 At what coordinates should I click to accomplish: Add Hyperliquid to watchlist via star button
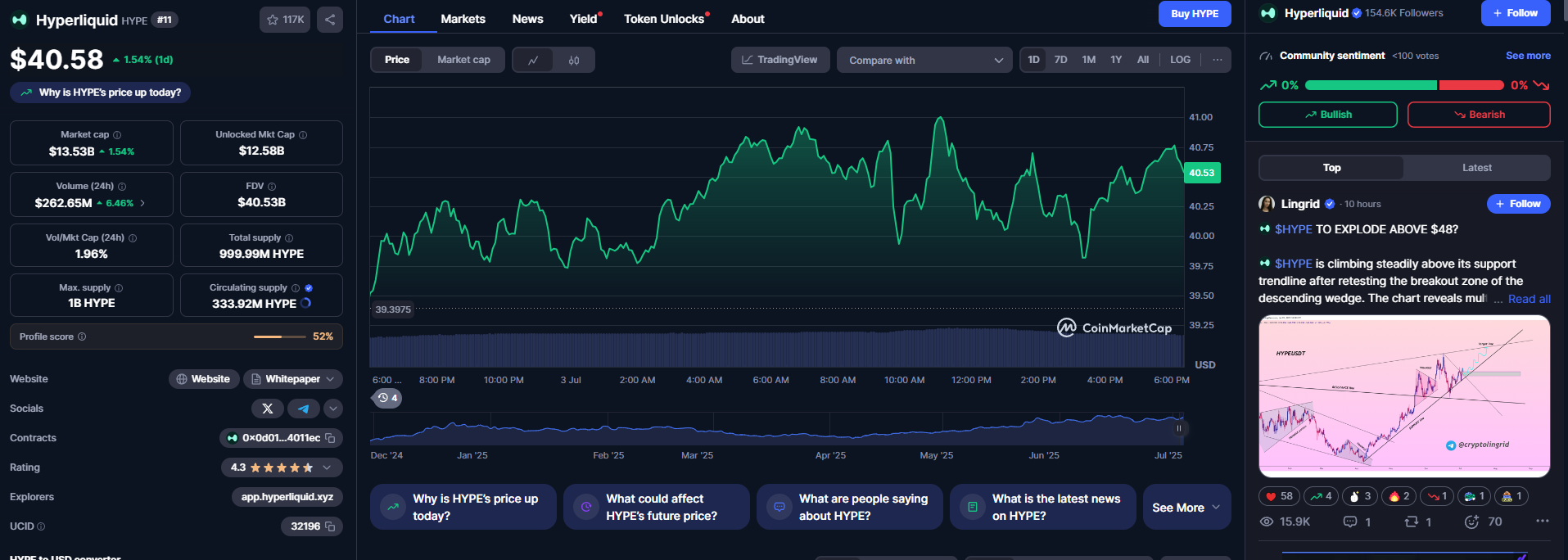[x=285, y=20]
